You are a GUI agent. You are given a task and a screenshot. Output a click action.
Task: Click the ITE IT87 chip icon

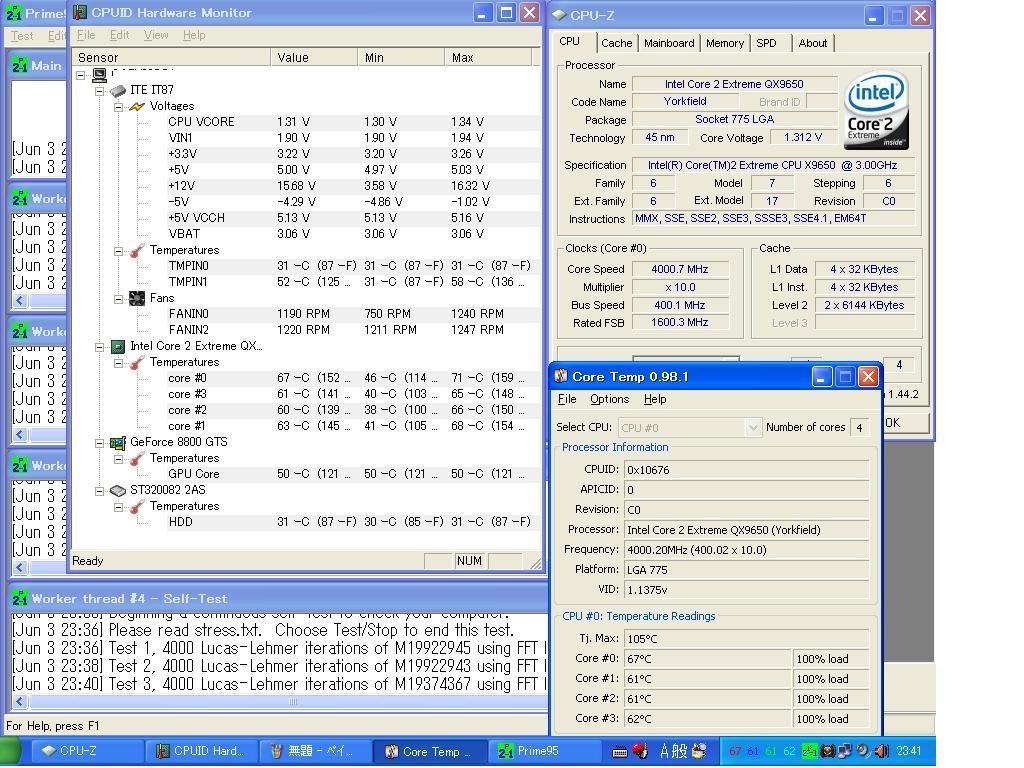[x=118, y=90]
